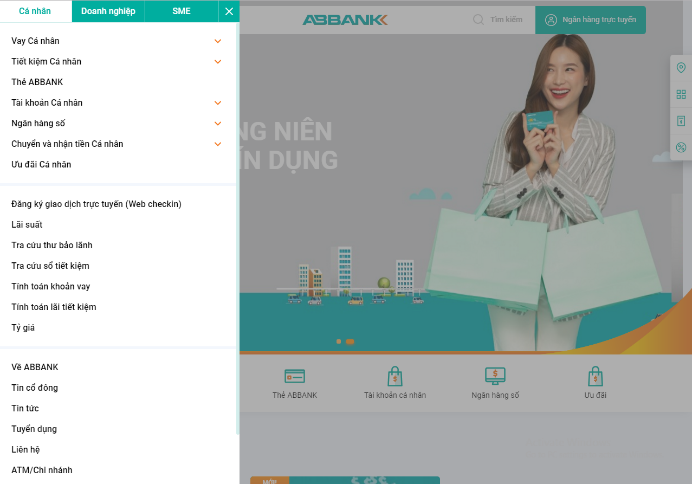Image resolution: width=692 pixels, height=484 pixels.
Task: Click the percent discount icon on right sidebar
Action: pos(681,147)
